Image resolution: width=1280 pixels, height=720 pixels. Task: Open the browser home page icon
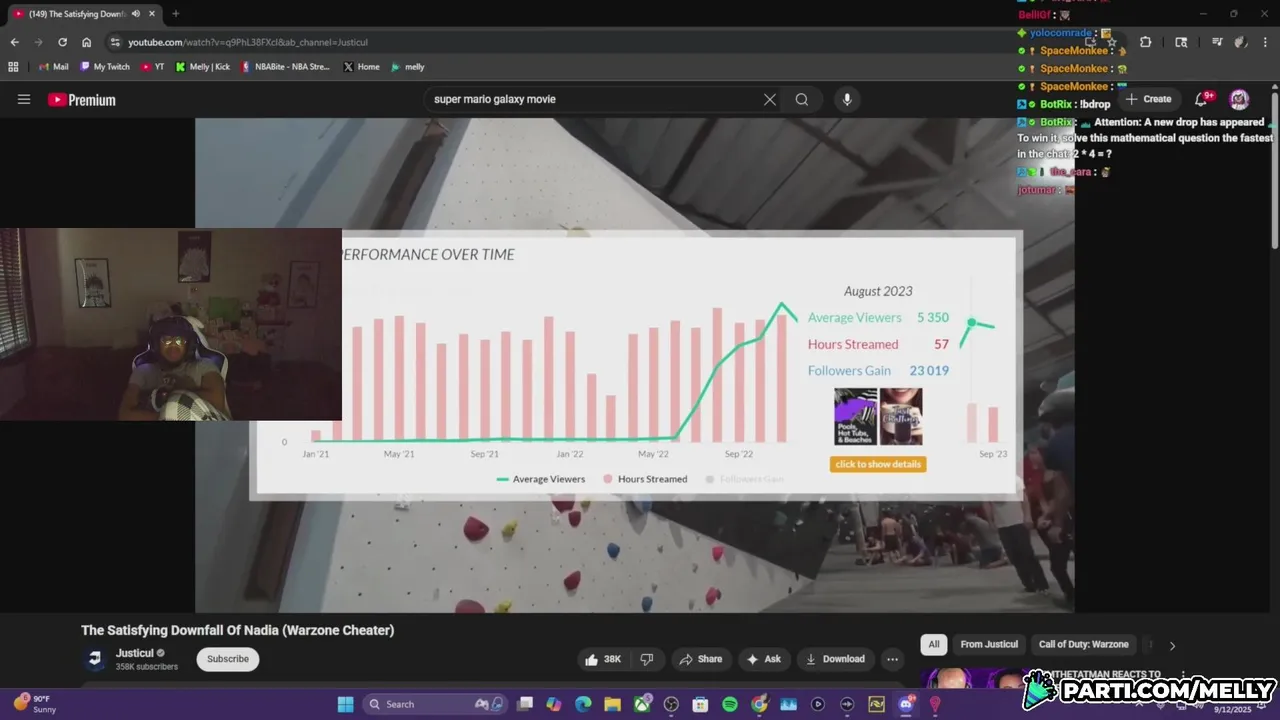(x=87, y=42)
